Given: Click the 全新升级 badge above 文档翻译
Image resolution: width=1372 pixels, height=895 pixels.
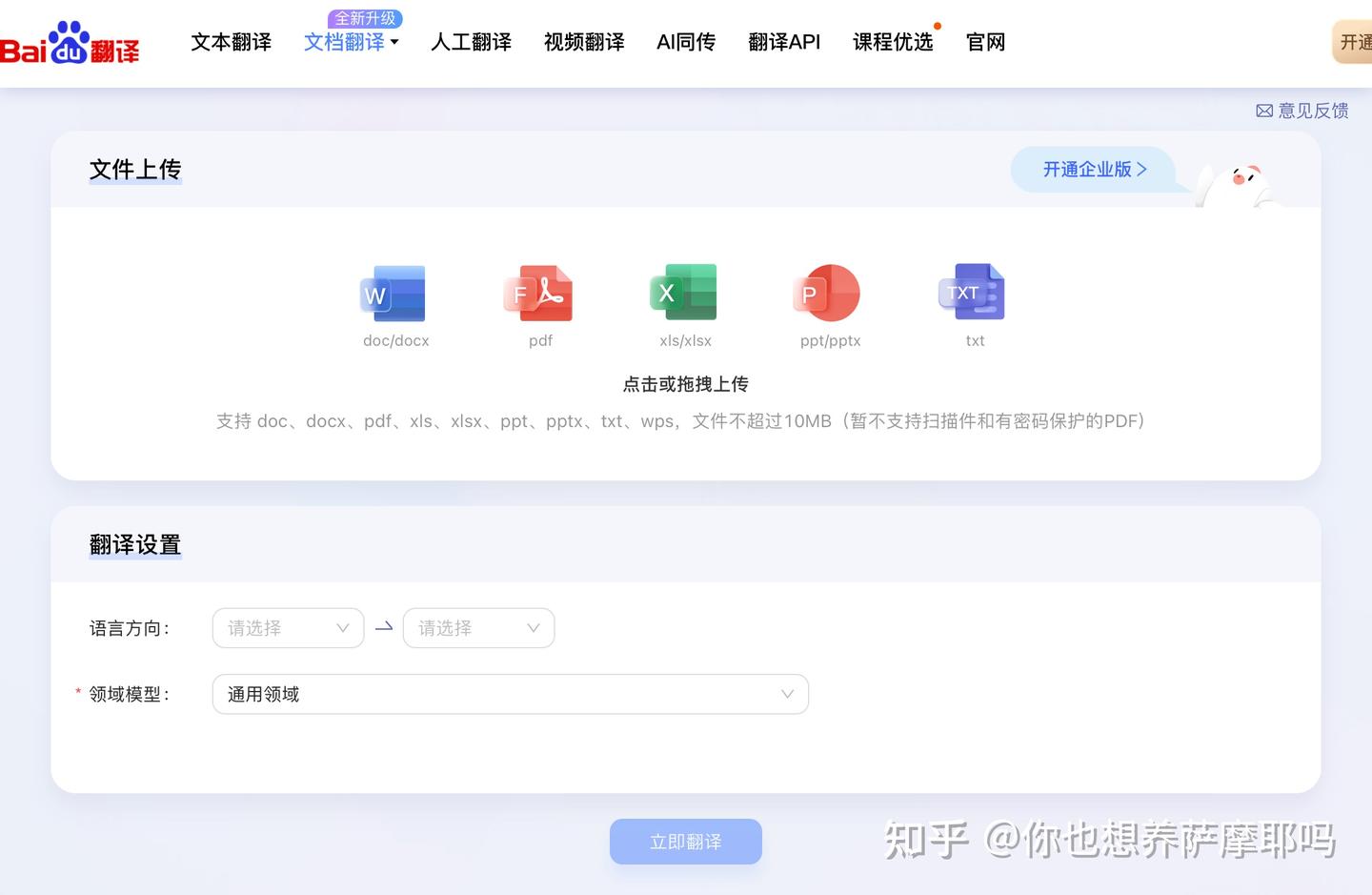Looking at the screenshot, I should 366,17.
